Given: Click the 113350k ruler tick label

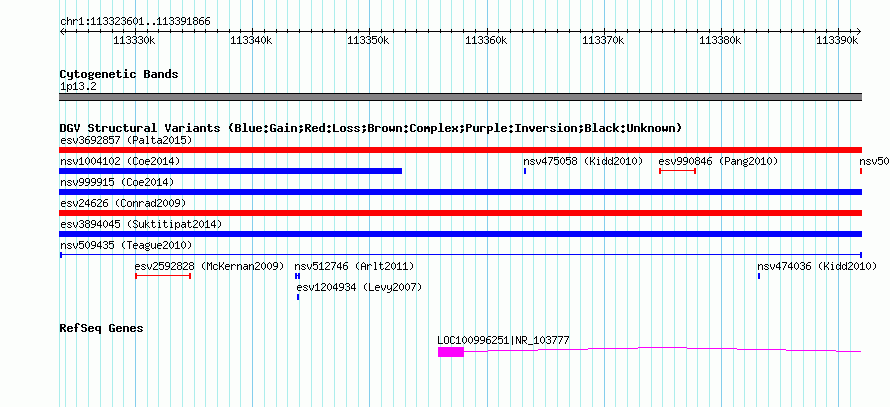Looking at the screenshot, I should pos(369,40).
